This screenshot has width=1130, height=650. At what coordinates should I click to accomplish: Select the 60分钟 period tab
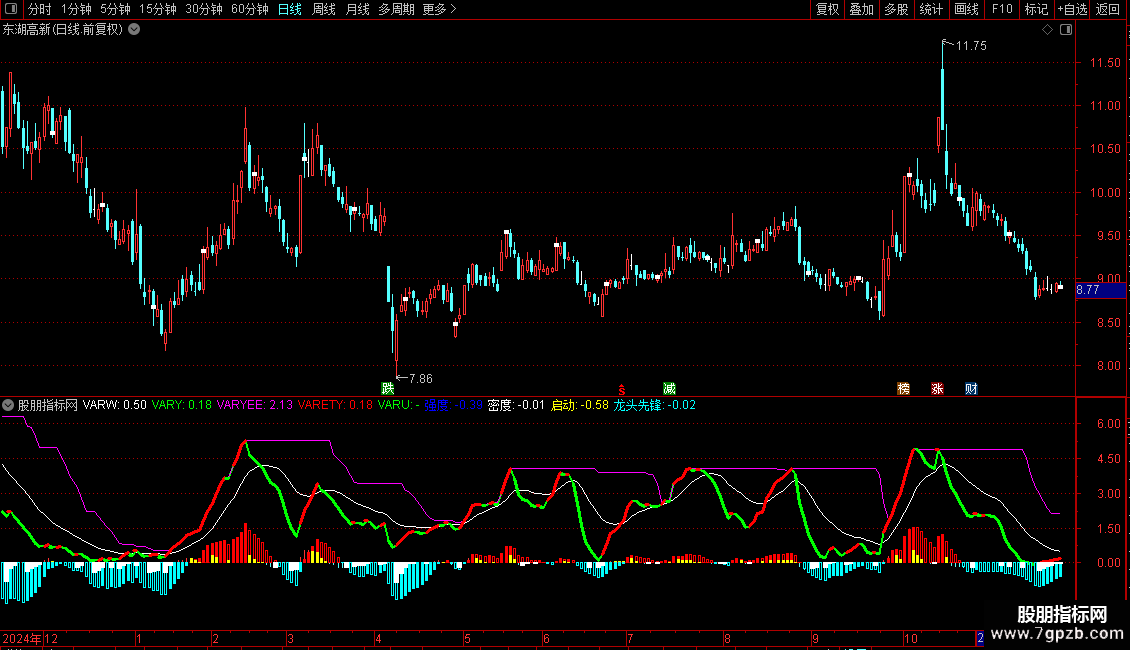250,9
